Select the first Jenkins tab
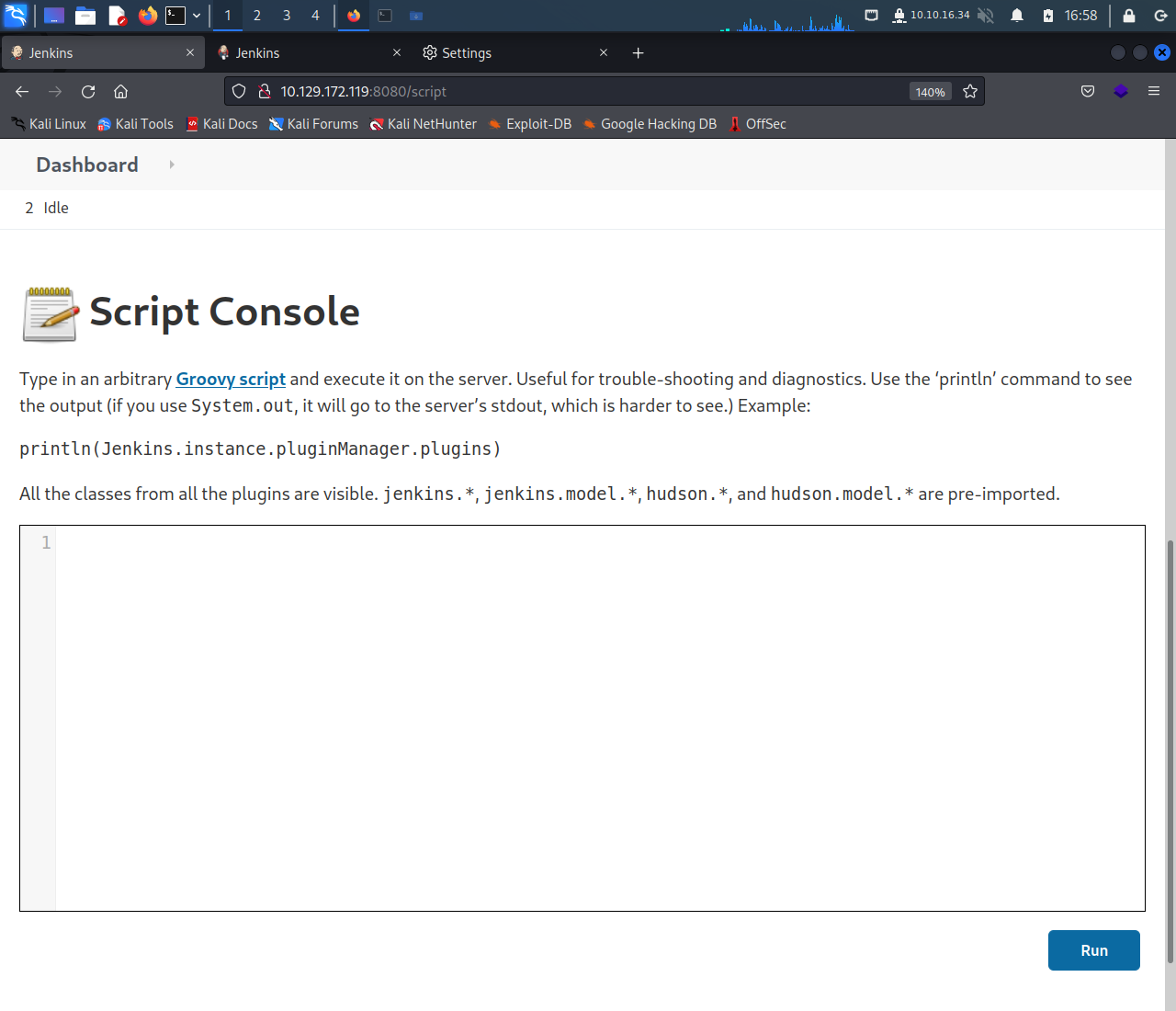The height and width of the screenshot is (1011, 1176). point(101,53)
